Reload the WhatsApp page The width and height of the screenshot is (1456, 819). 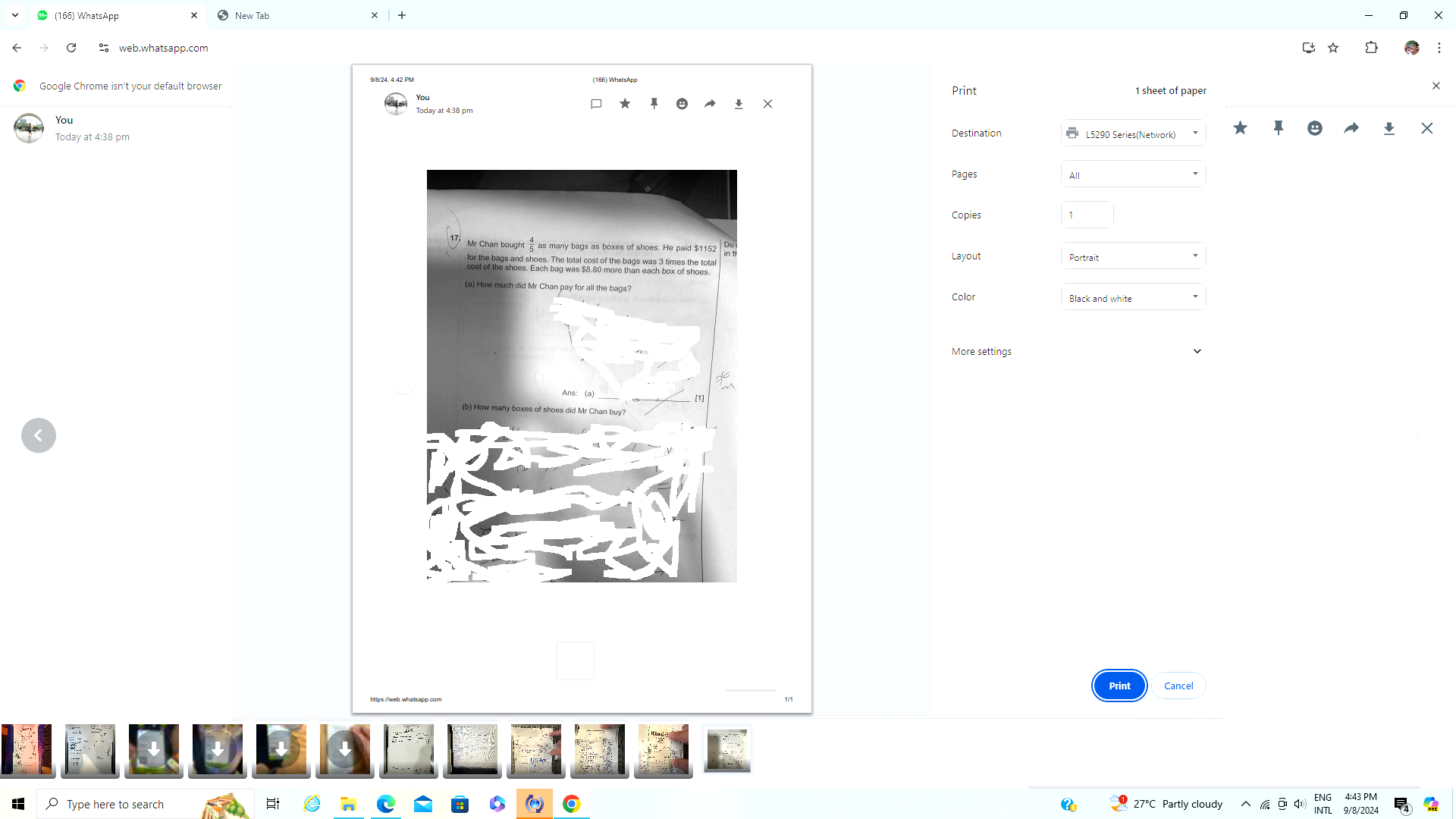click(71, 48)
